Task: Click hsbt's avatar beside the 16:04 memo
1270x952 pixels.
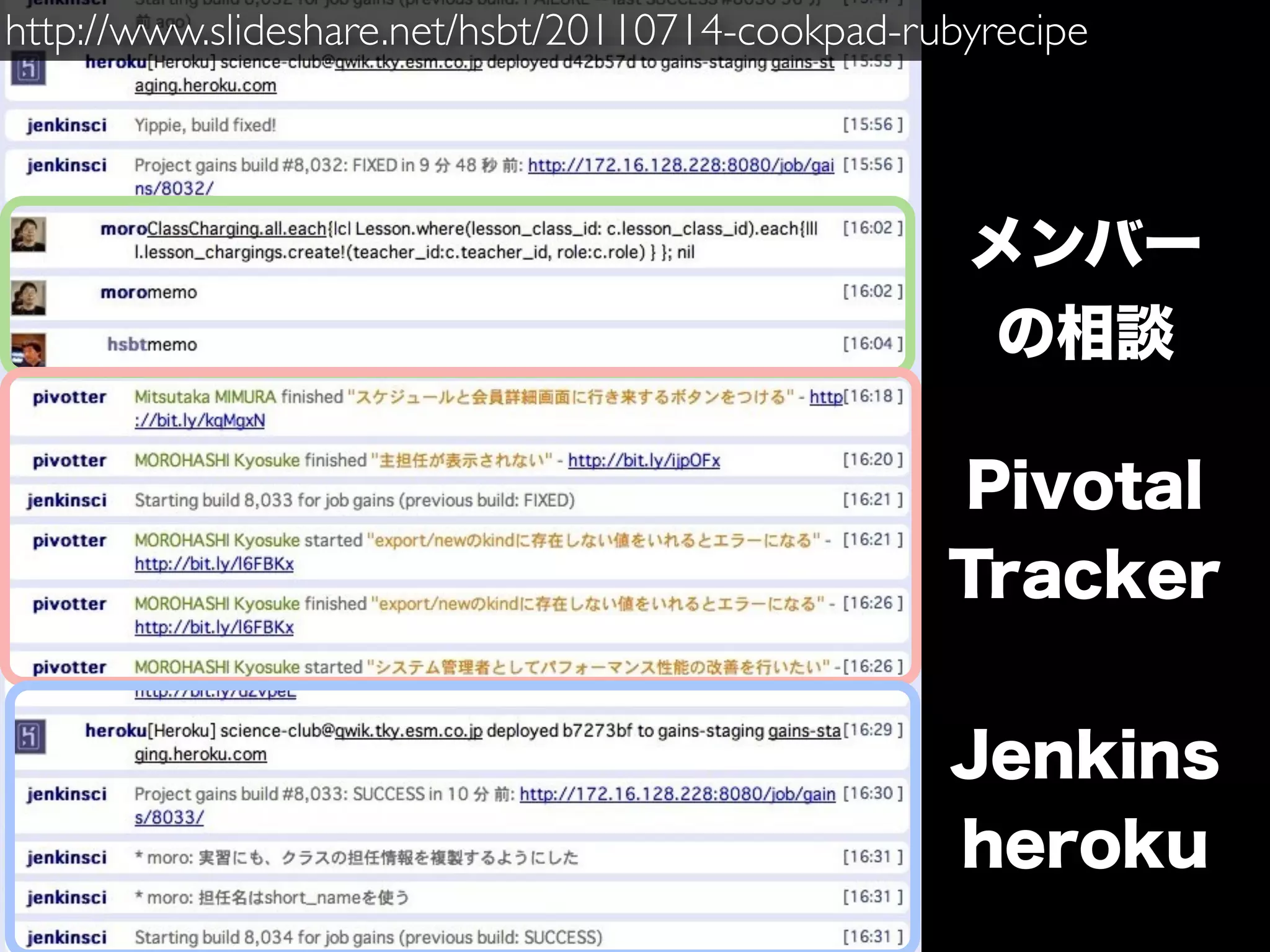Action: (x=29, y=350)
